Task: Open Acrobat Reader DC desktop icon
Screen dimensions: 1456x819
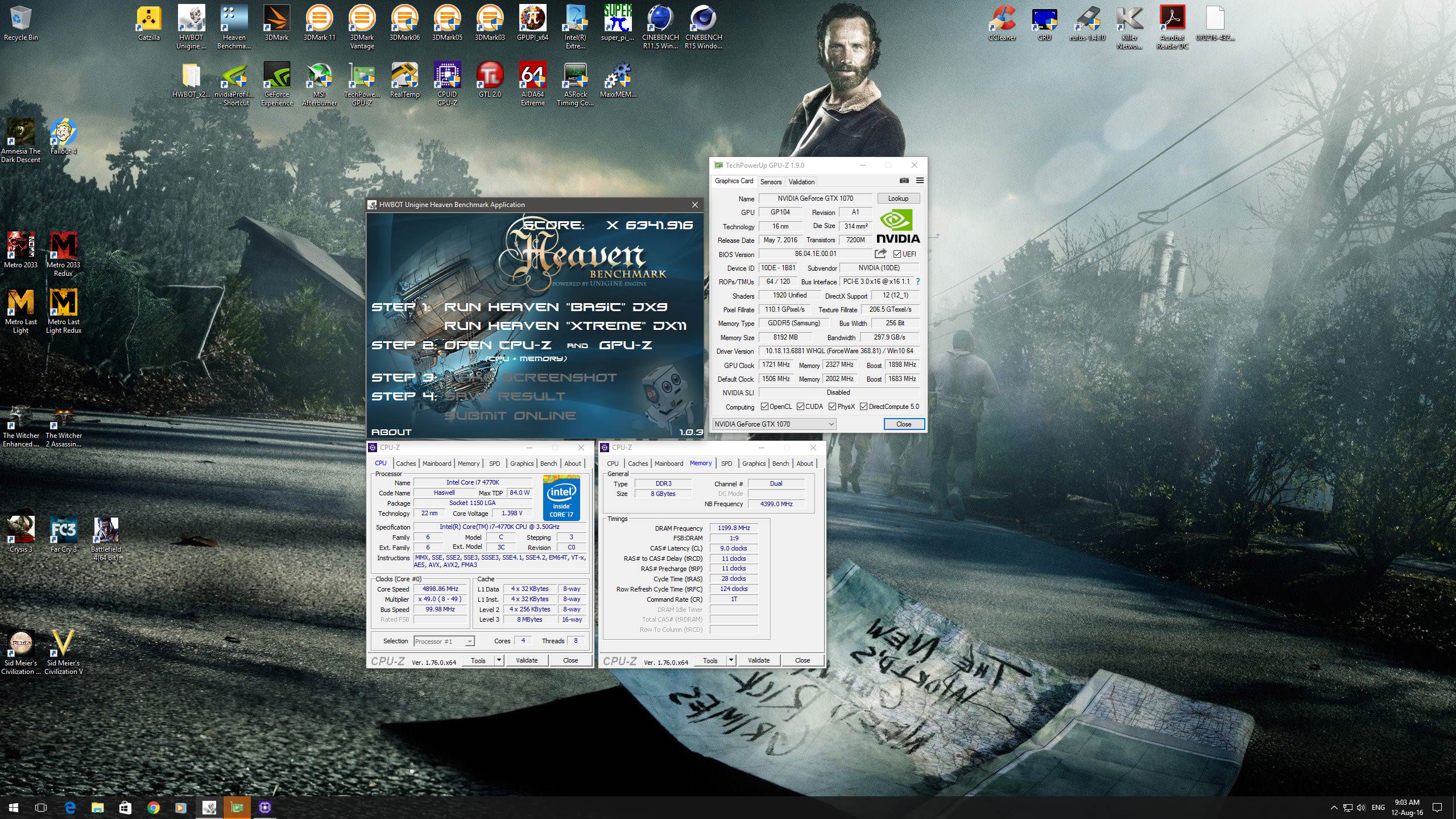Action: coord(1172,27)
